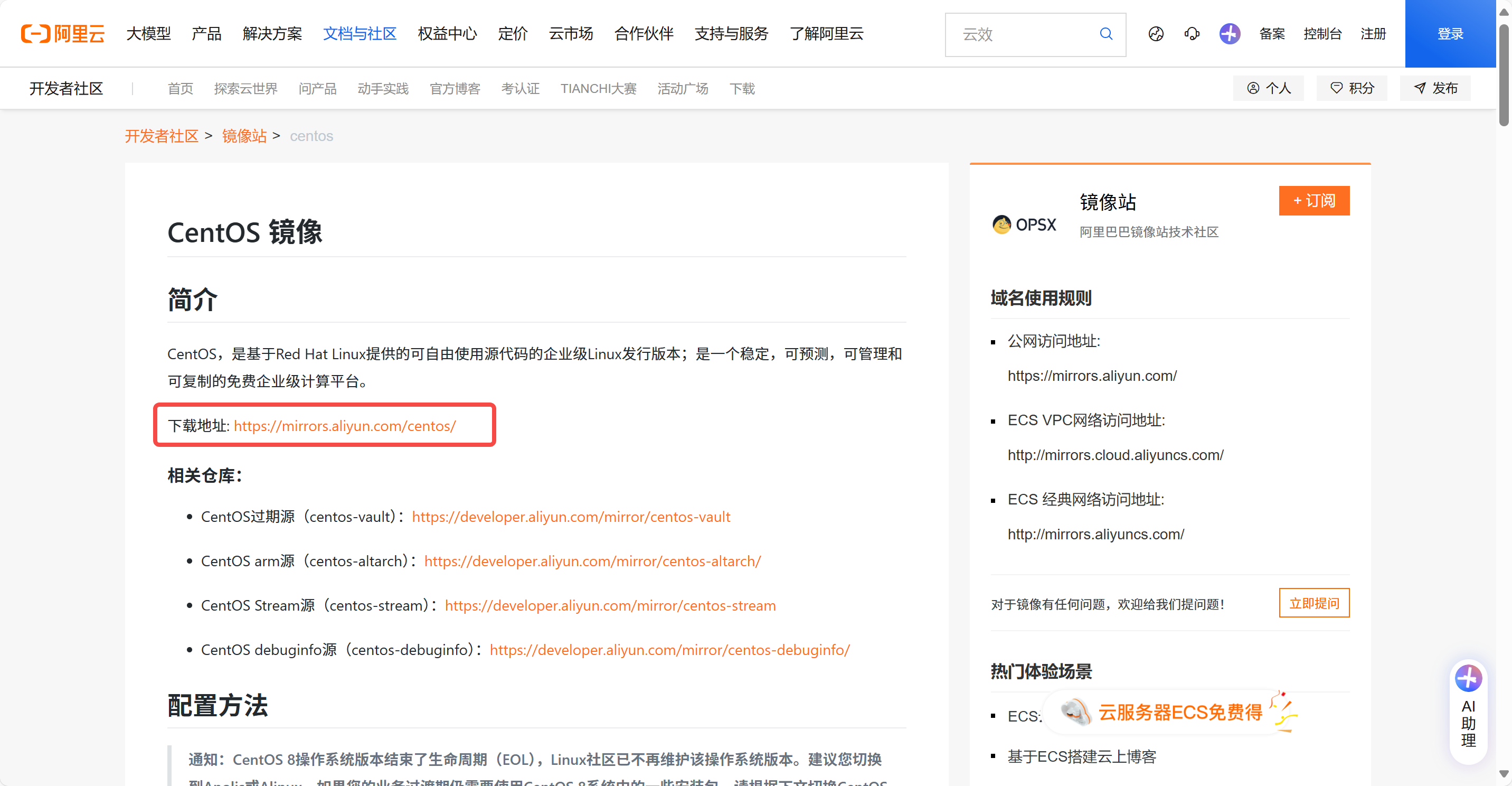Open the 了解阿里云 menu

[826, 34]
